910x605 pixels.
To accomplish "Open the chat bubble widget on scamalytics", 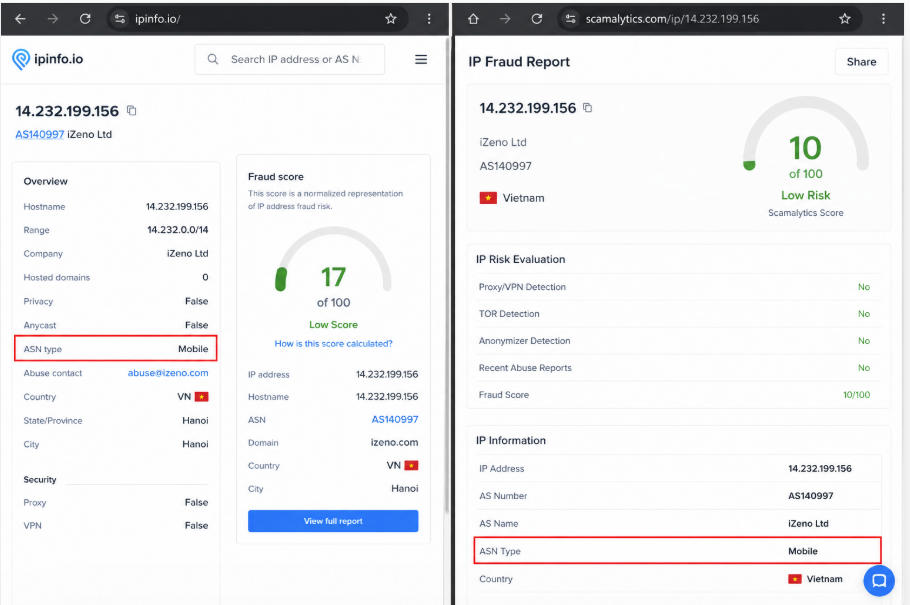I will pos(879,580).
